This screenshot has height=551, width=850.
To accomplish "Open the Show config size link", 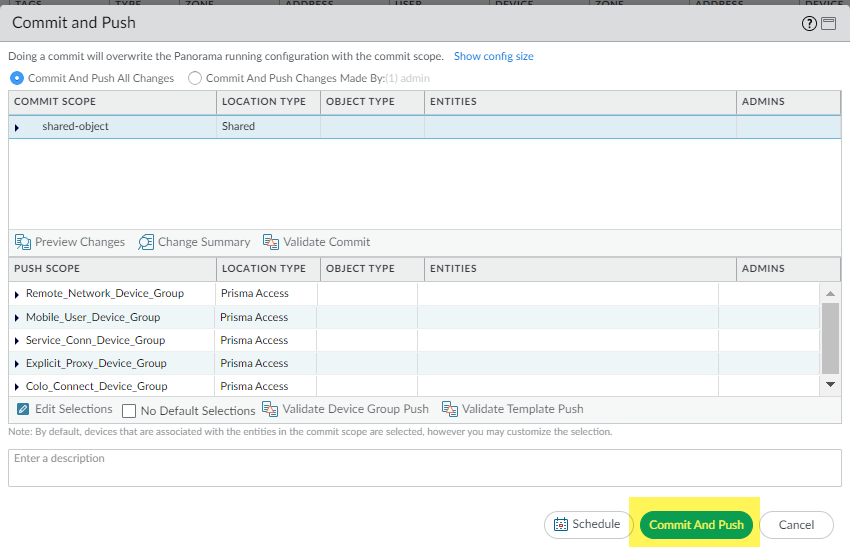I will (493, 57).
